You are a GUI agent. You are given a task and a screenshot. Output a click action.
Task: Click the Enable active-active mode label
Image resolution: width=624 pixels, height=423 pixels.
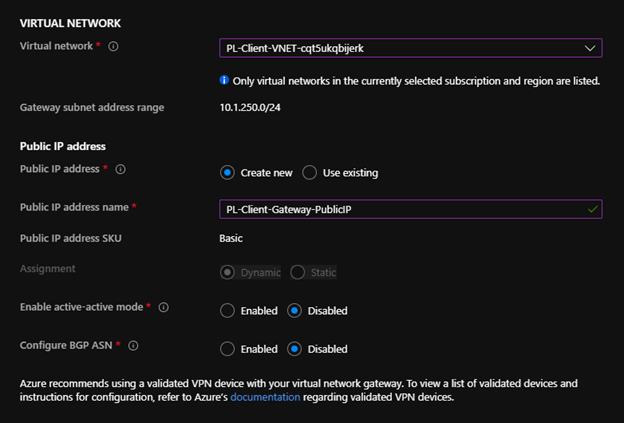pyautogui.click(x=82, y=307)
